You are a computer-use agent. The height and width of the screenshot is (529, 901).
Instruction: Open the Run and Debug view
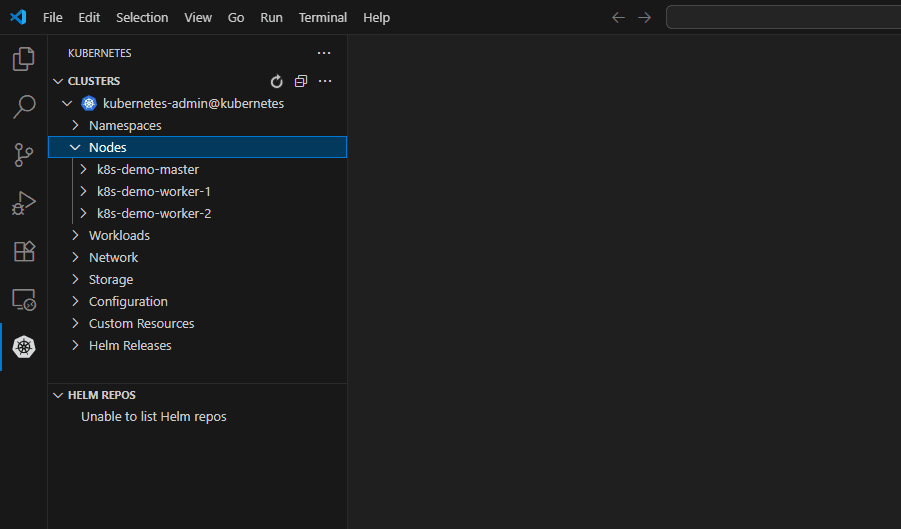(x=23, y=203)
